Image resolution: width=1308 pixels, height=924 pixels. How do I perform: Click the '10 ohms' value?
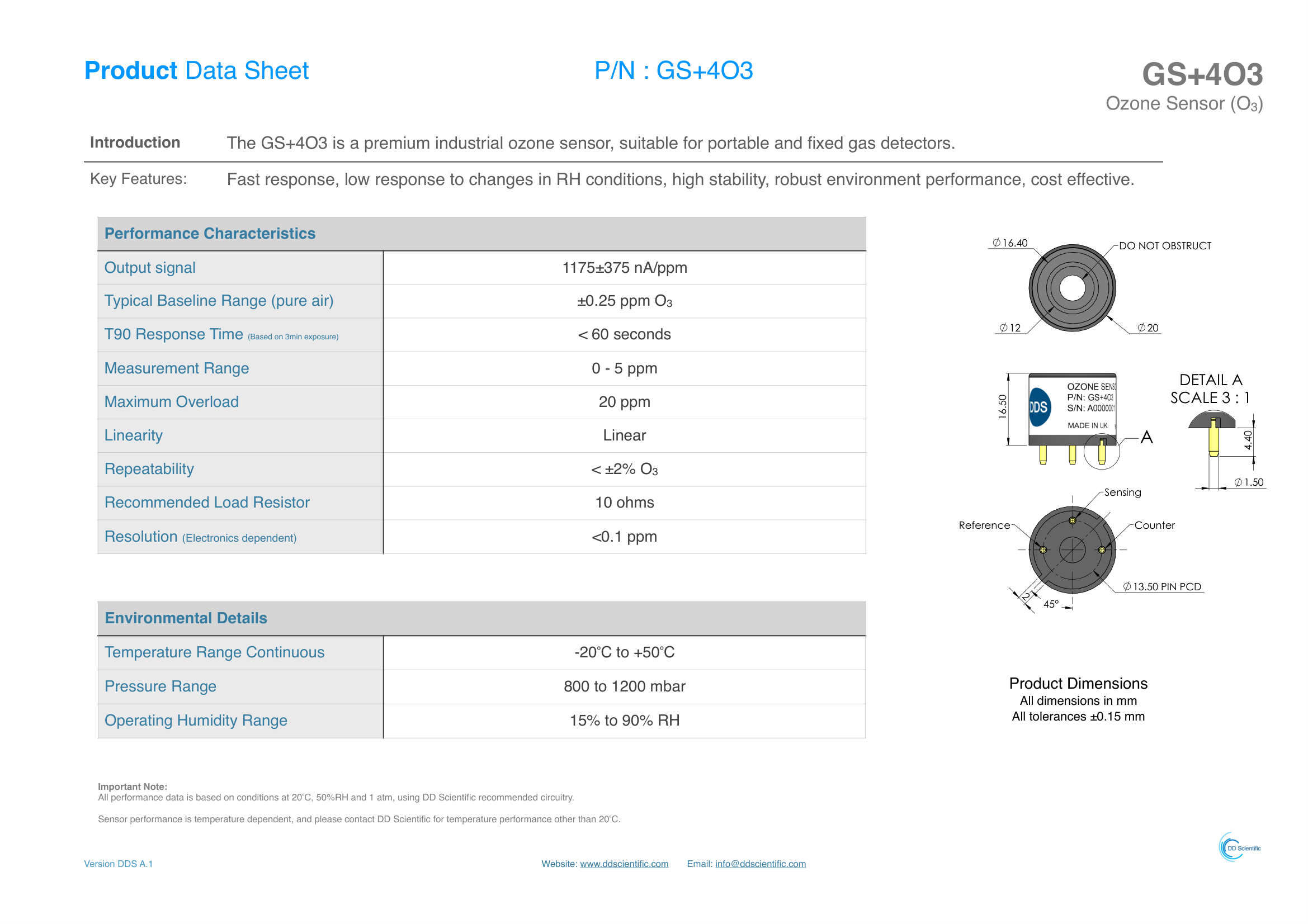pyautogui.click(x=625, y=503)
